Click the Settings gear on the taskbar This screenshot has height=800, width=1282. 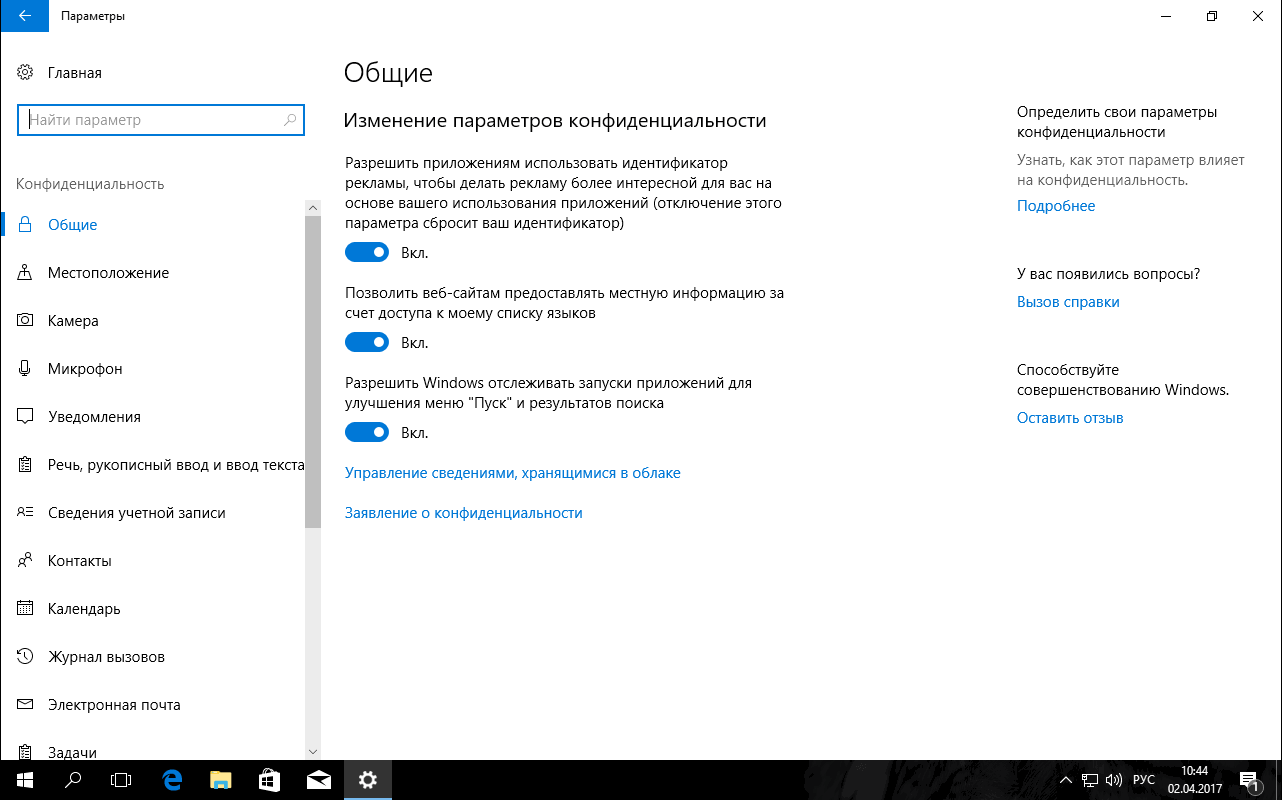click(368, 780)
